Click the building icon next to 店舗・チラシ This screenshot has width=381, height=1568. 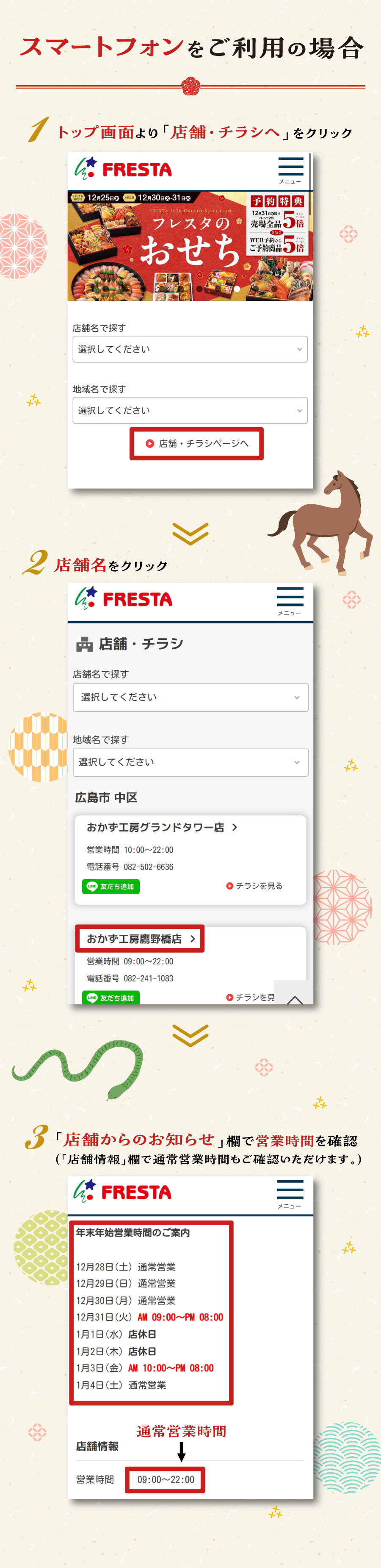click(84, 644)
